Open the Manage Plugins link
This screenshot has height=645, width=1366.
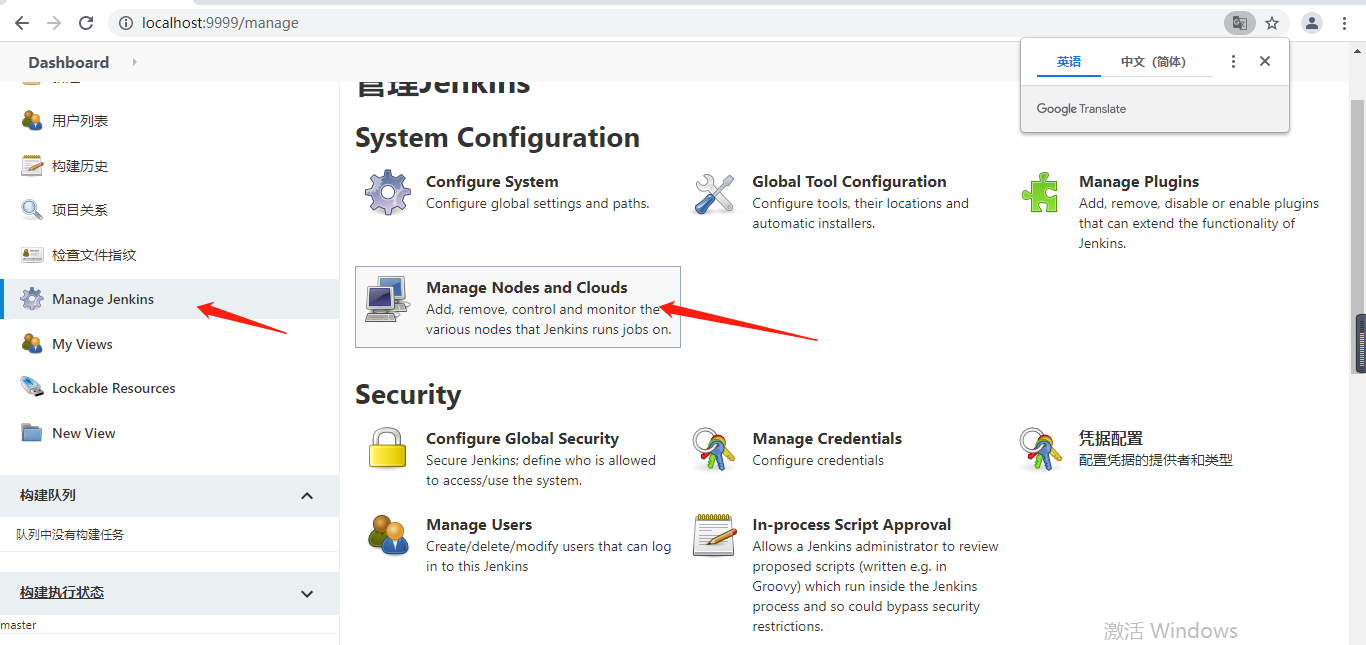[x=1139, y=181]
